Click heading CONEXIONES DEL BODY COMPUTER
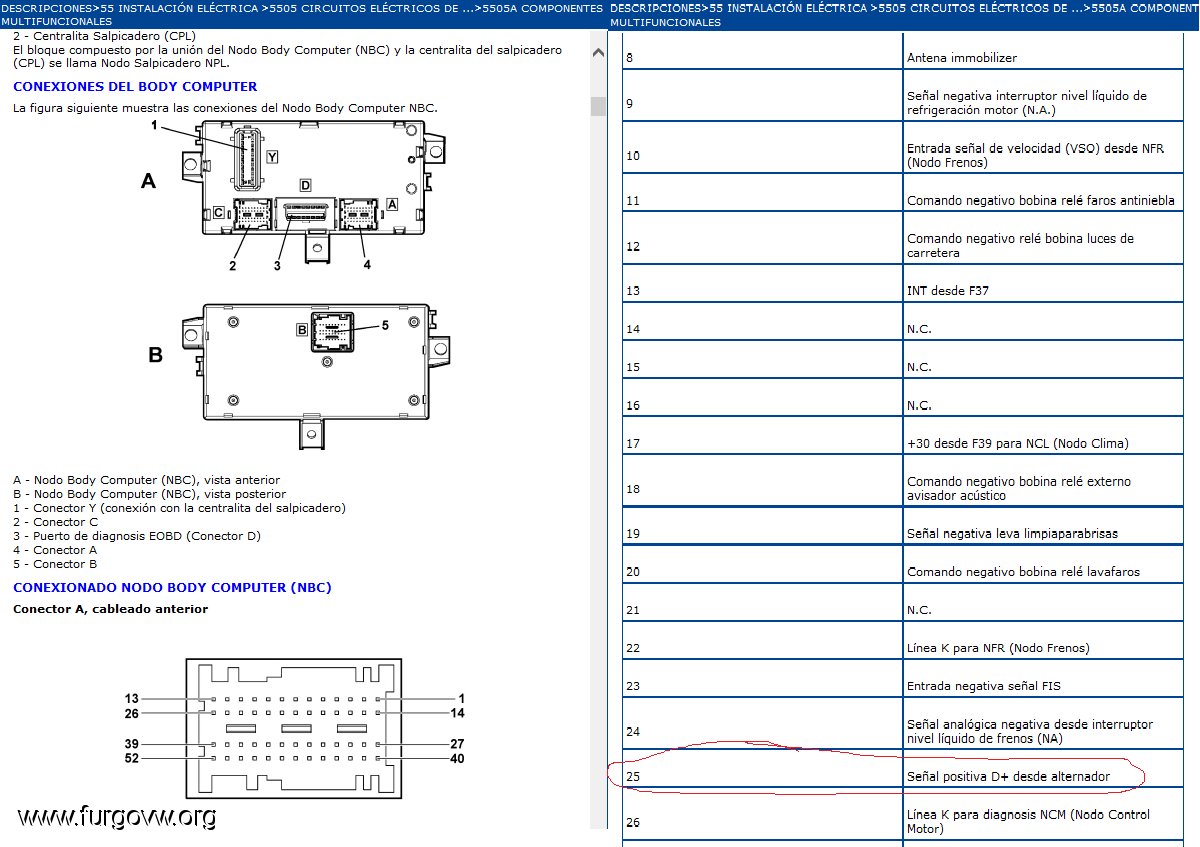Screen dimensions: 1200x847 pyautogui.click(x=135, y=86)
